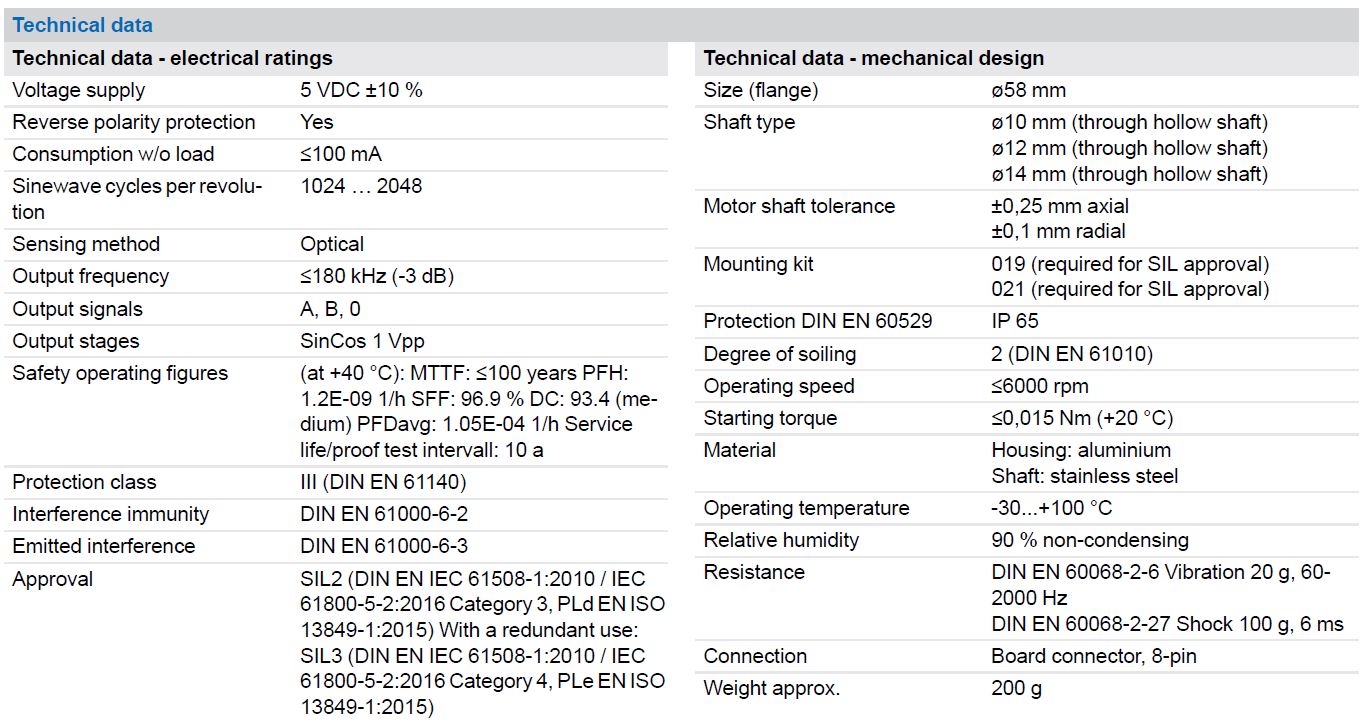Viewport: 1362px width, 726px height.
Task: Click the "Safety operating figures" label
Action: pos(119,373)
